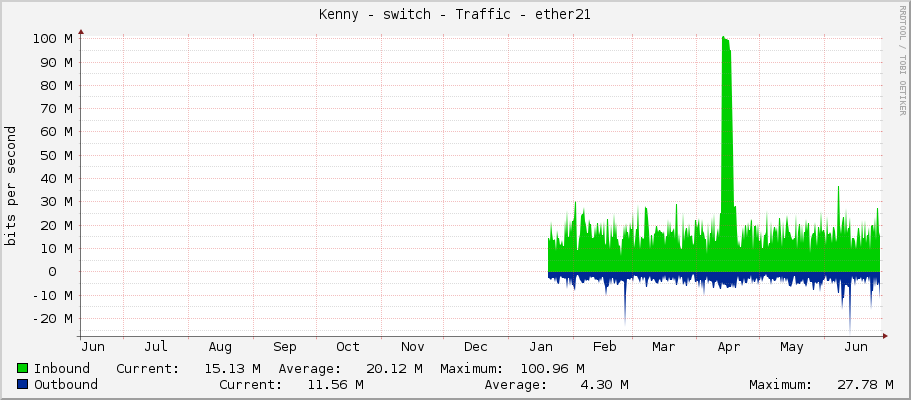
Task: Select the 'Inbound' legend label
Action: point(62,369)
